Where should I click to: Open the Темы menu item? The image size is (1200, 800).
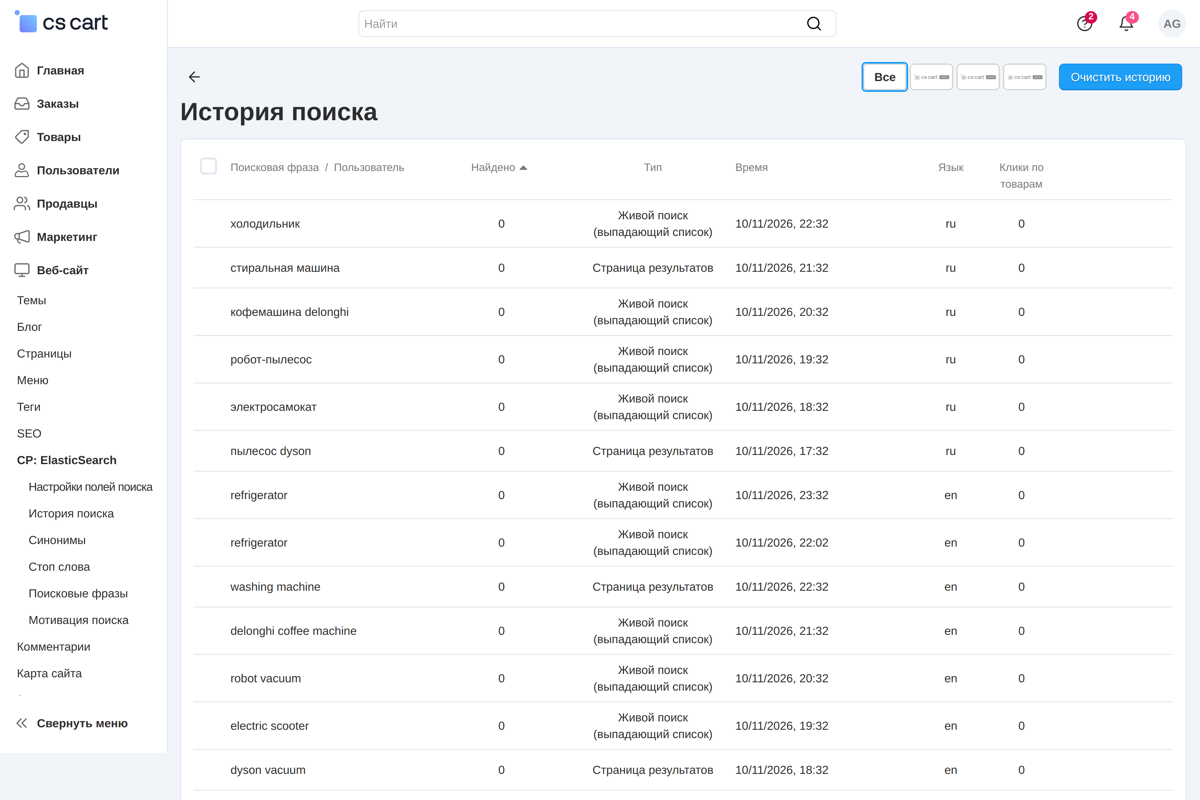[x=31, y=300]
